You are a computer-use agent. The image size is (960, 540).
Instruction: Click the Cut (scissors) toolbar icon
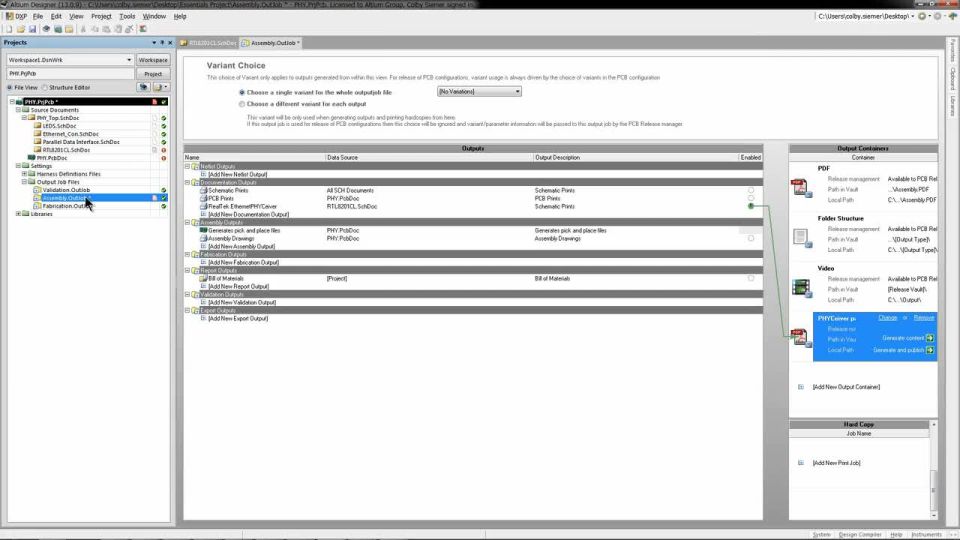click(x=83, y=29)
